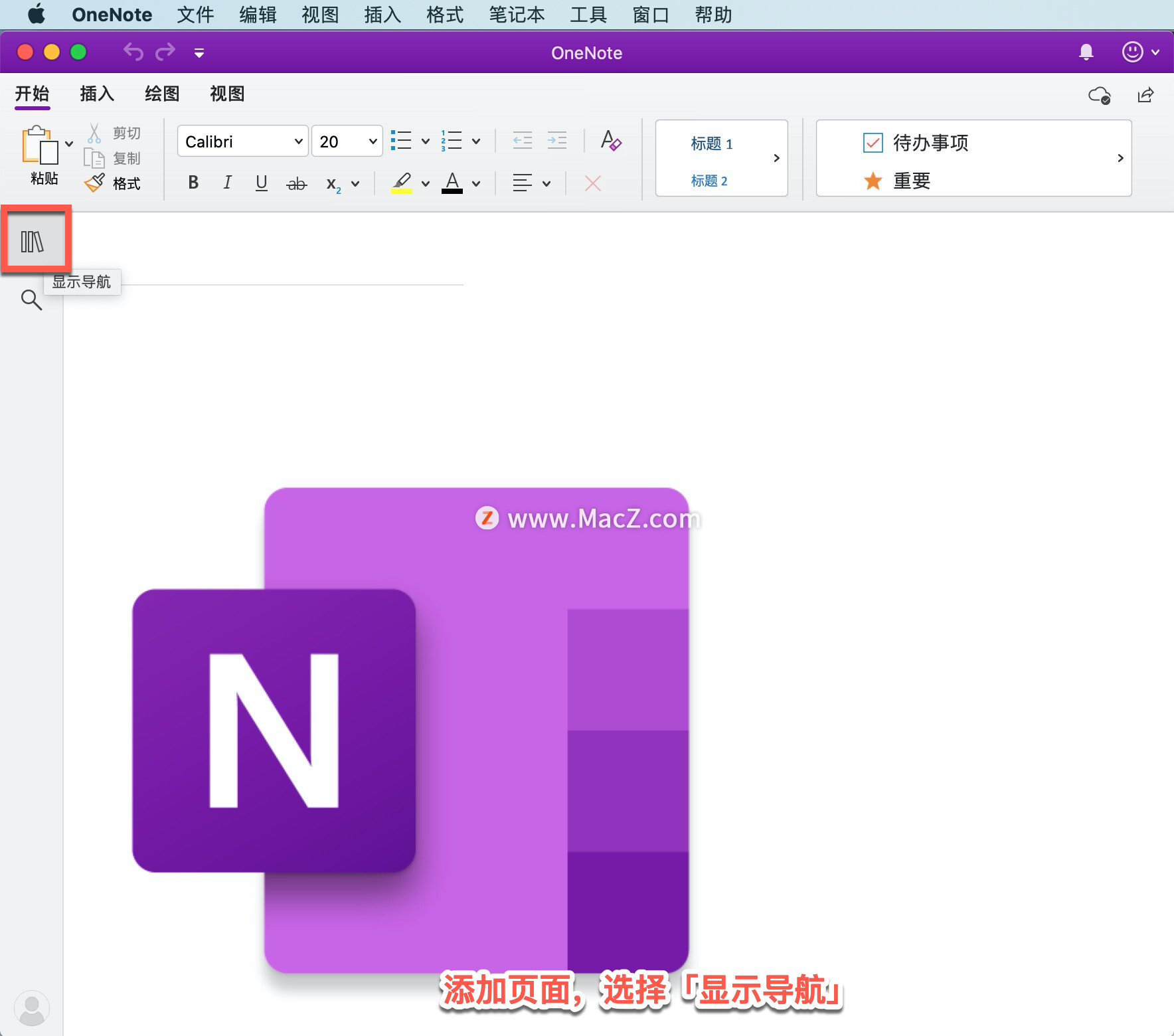Click the 复制 label
The width and height of the screenshot is (1174, 1036).
click(126, 158)
